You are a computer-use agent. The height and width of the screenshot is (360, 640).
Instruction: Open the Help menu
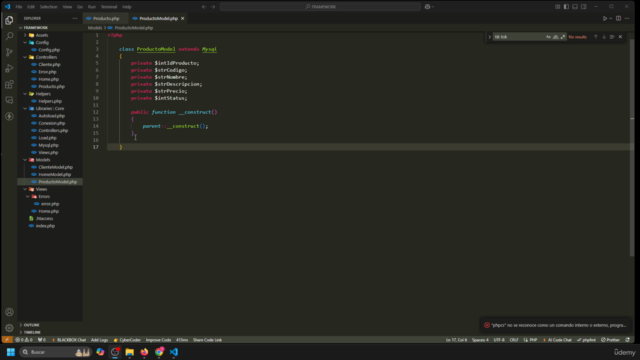pos(127,7)
